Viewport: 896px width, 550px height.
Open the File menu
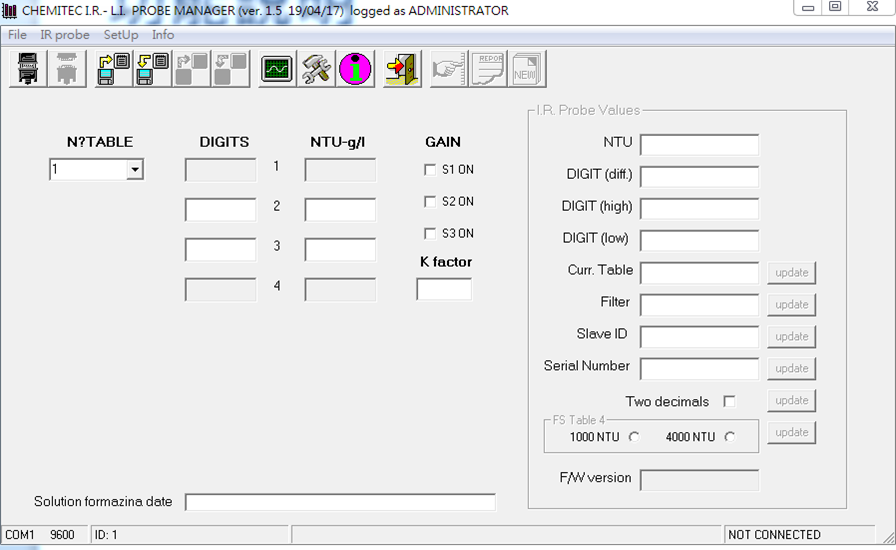click(x=17, y=35)
